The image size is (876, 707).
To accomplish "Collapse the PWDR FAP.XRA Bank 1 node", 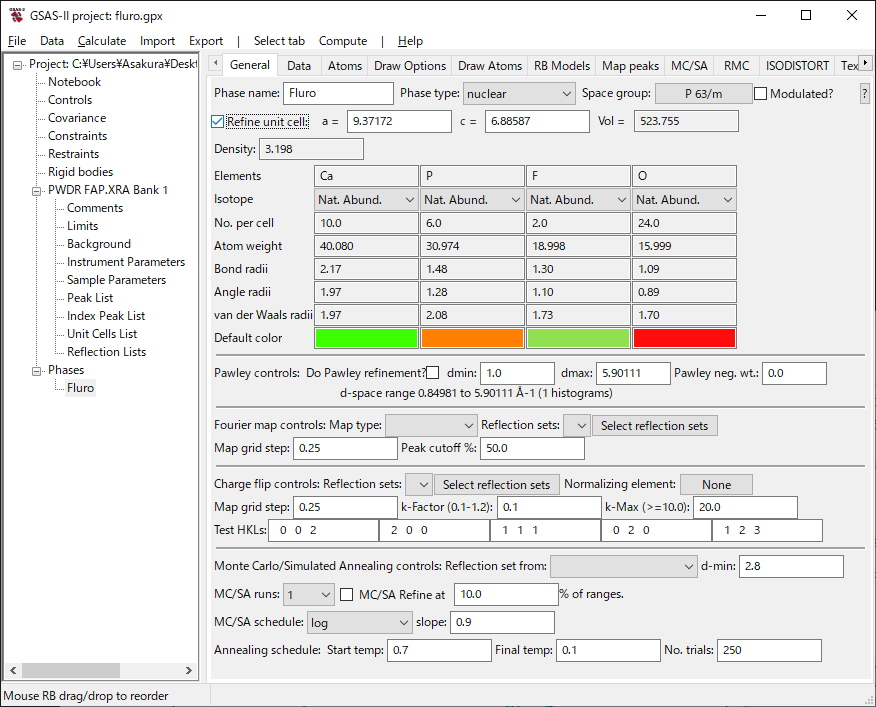I will coord(38,190).
